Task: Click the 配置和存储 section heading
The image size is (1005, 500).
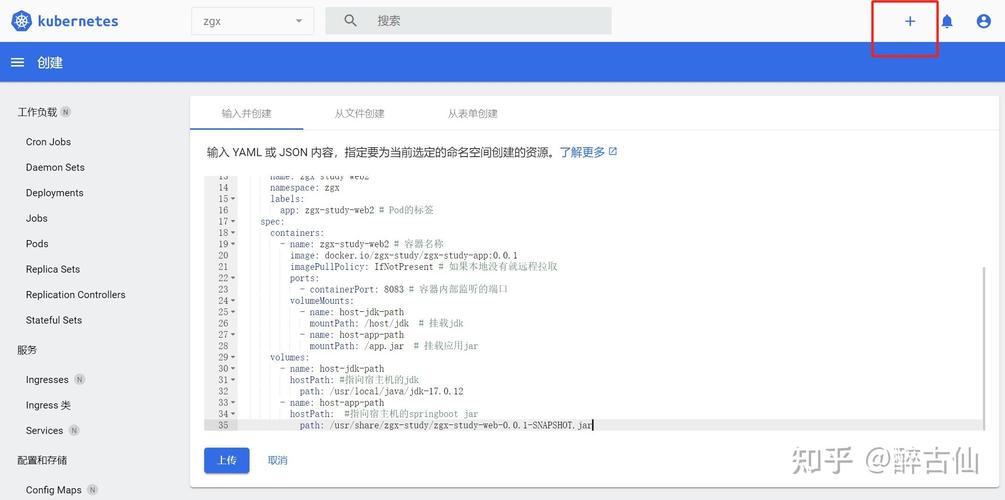Action: click(x=42, y=460)
